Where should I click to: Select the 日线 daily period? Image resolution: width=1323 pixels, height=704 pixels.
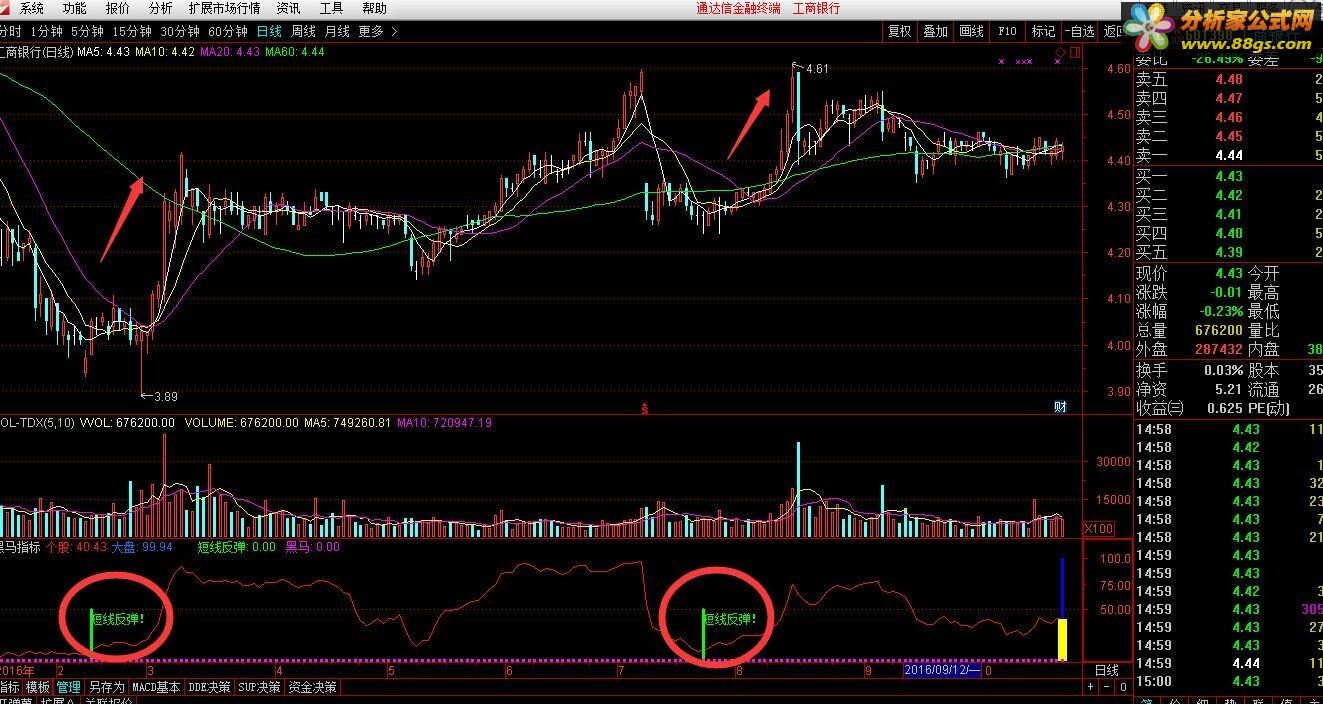269,31
